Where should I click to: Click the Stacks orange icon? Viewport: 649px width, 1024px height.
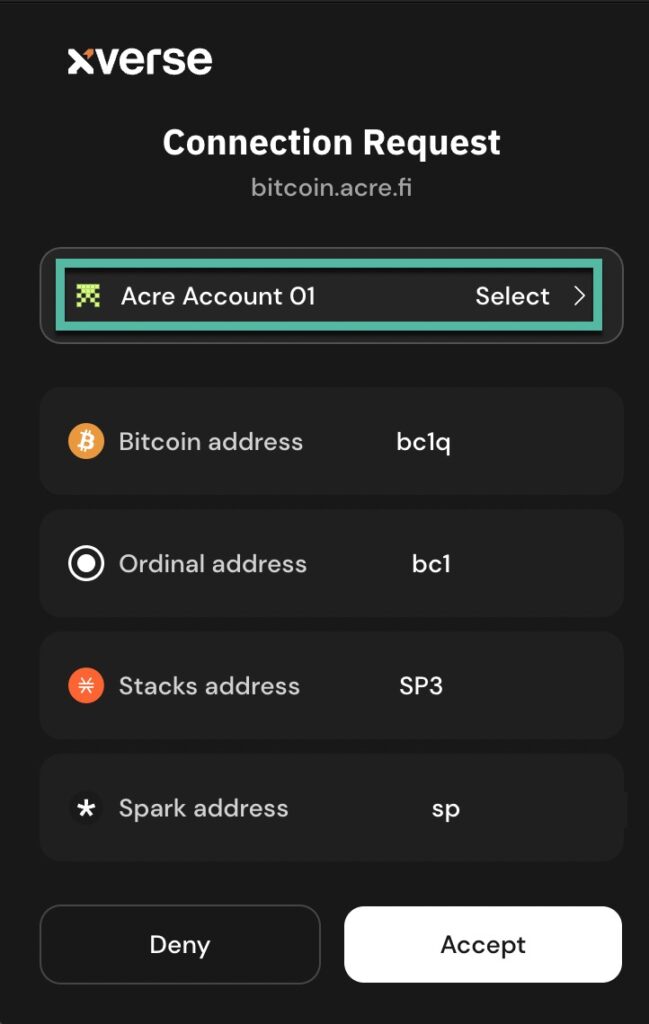(x=86, y=686)
